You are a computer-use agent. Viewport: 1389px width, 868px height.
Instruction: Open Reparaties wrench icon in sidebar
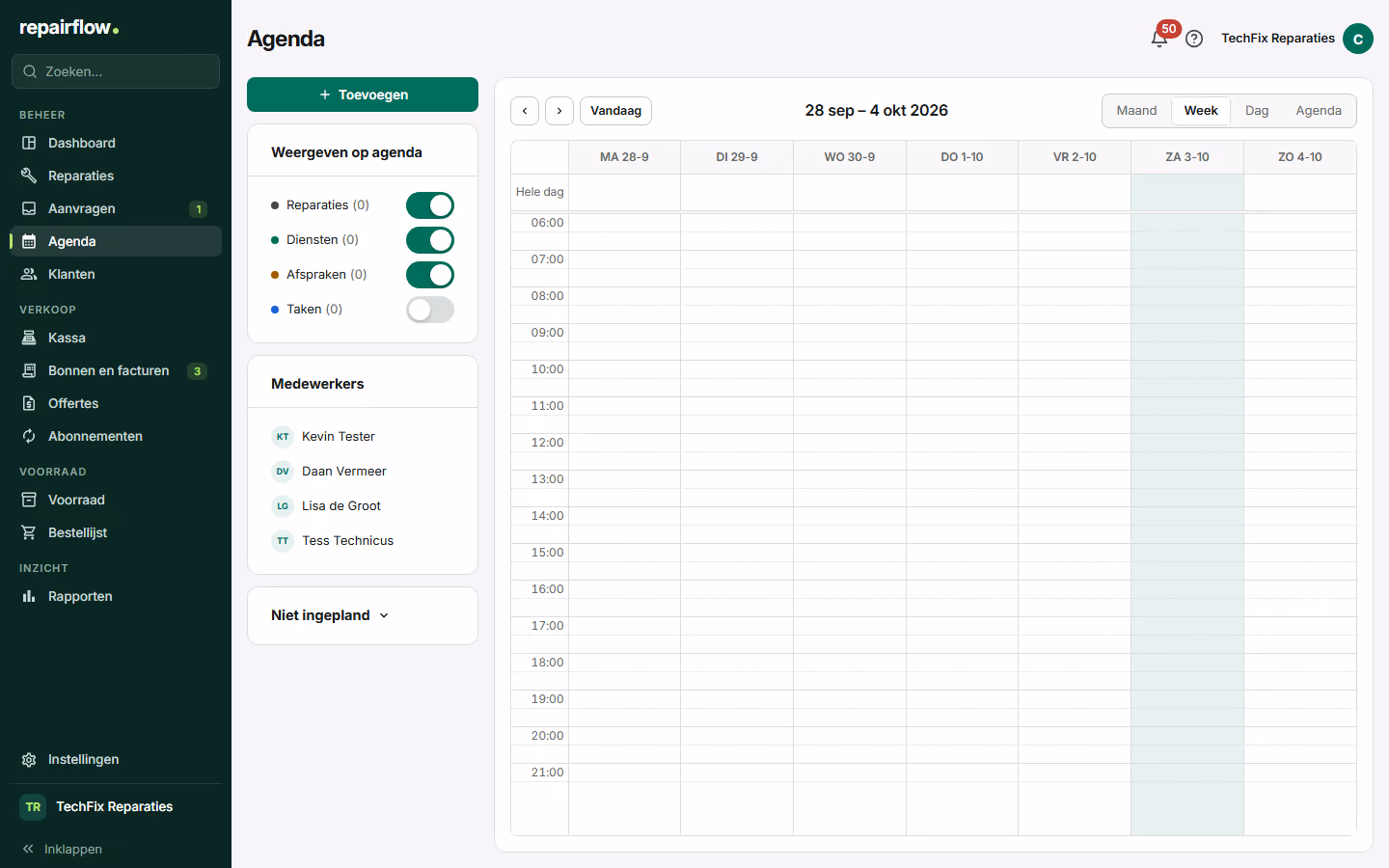(x=29, y=176)
